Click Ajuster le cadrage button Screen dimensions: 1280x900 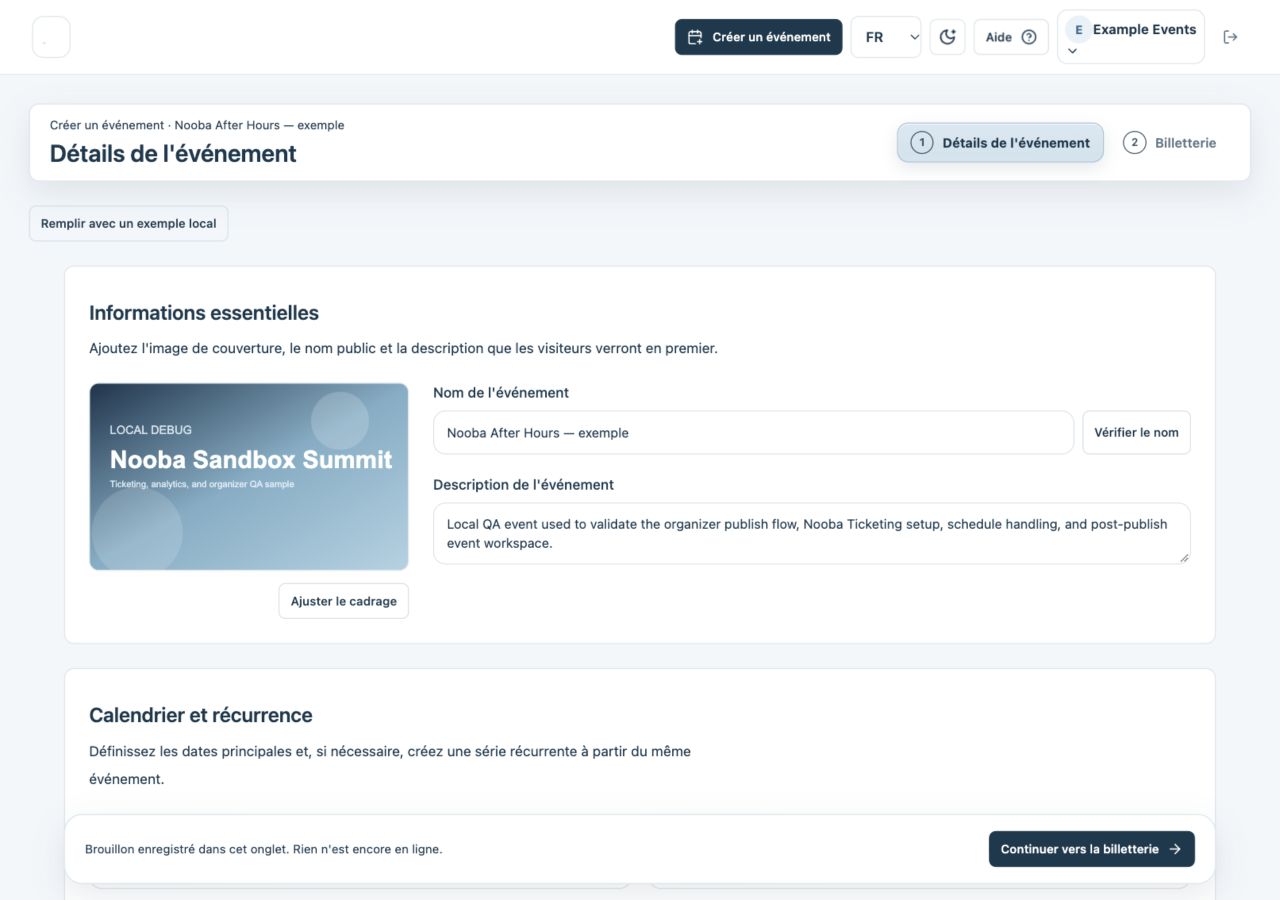click(344, 601)
